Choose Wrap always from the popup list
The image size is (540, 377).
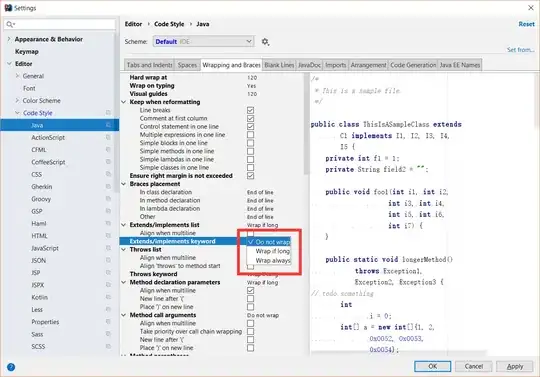273,261
